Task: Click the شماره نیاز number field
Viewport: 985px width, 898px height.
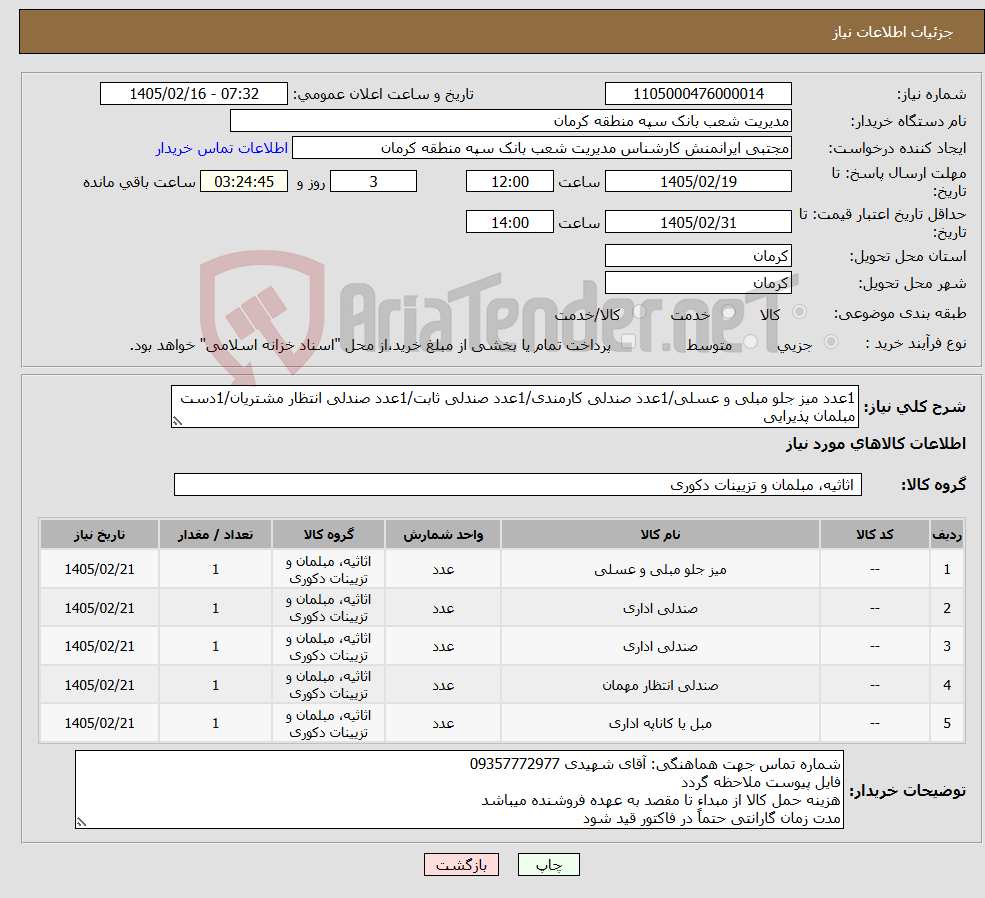Action: point(698,94)
